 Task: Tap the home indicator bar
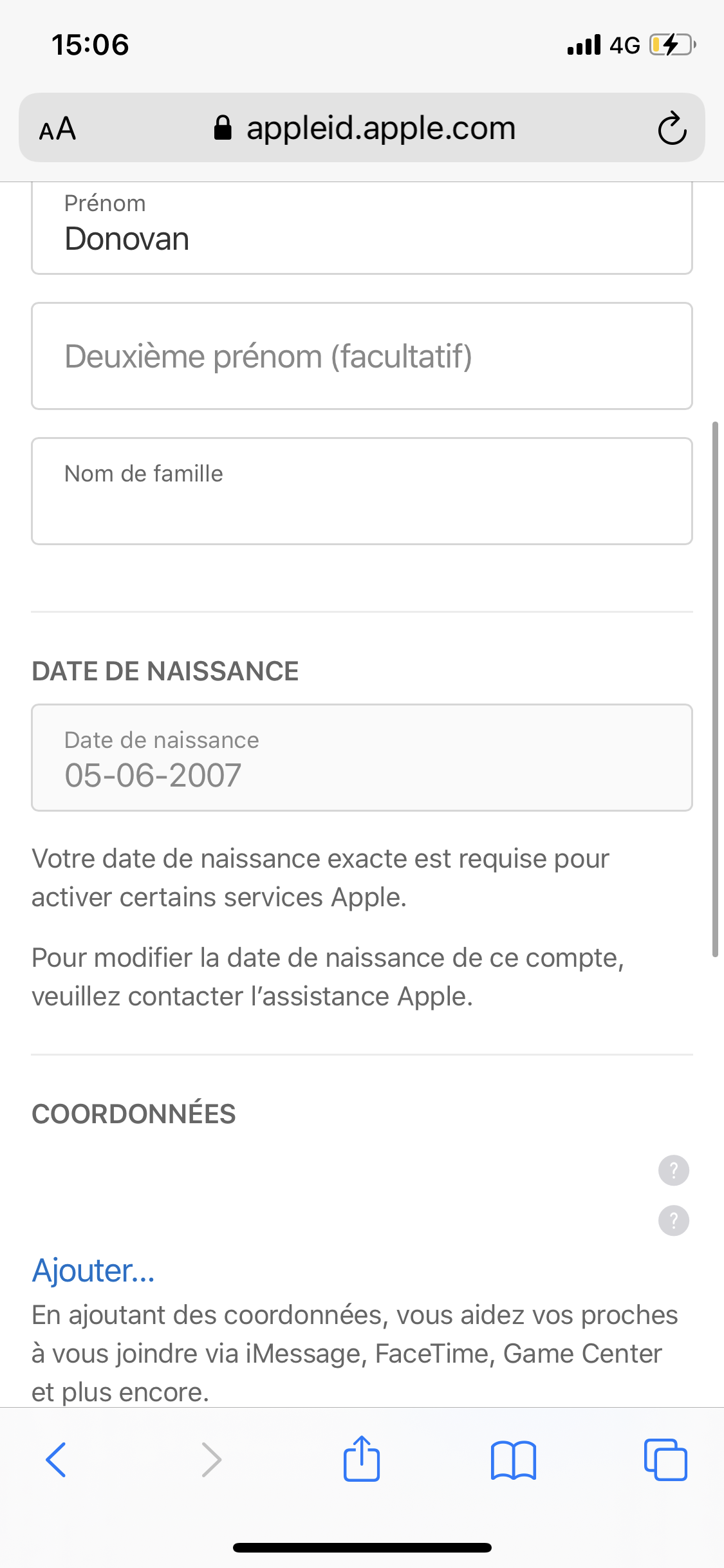(362, 1547)
